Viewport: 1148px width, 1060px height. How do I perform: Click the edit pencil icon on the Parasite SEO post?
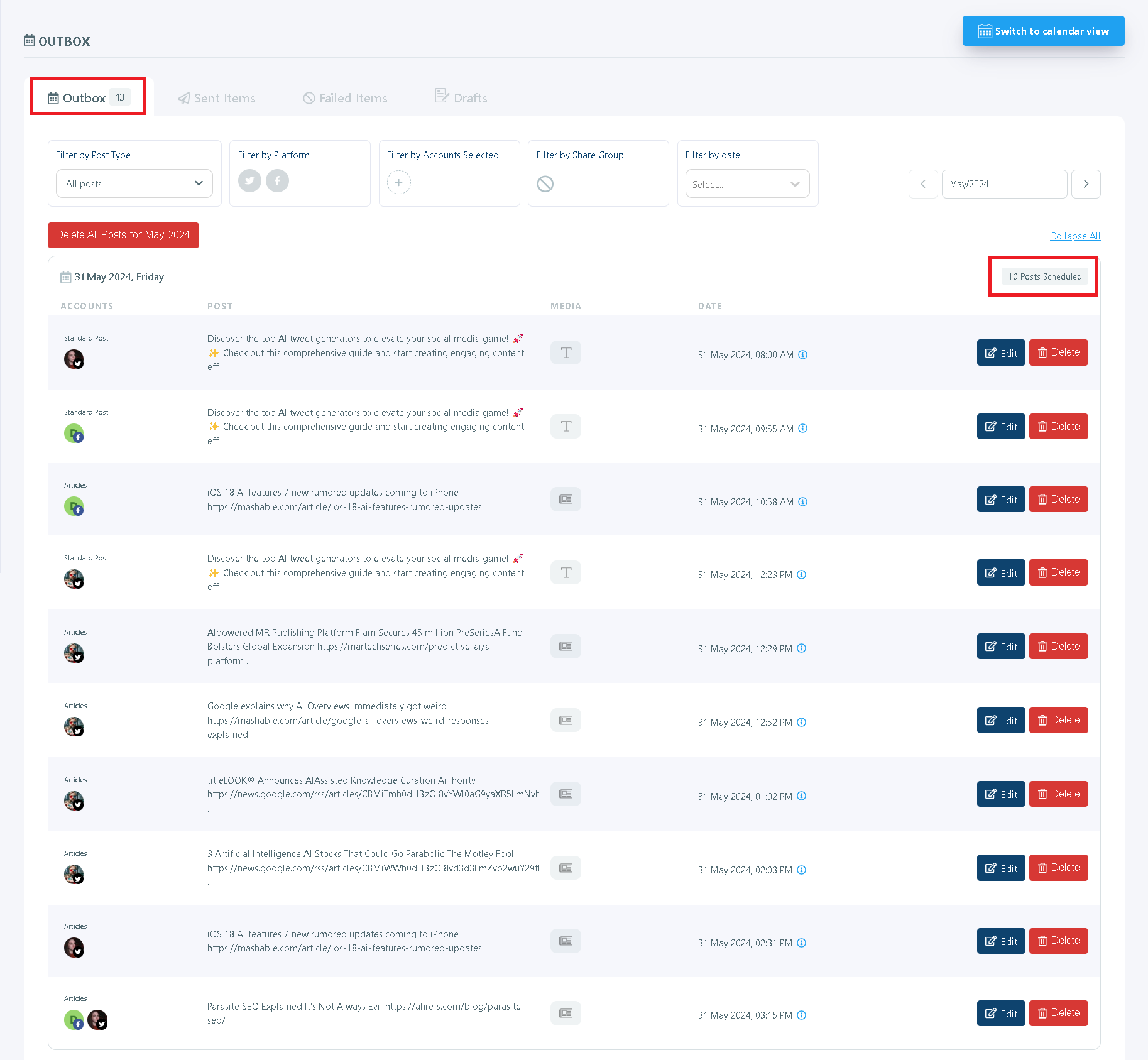[992, 1012]
